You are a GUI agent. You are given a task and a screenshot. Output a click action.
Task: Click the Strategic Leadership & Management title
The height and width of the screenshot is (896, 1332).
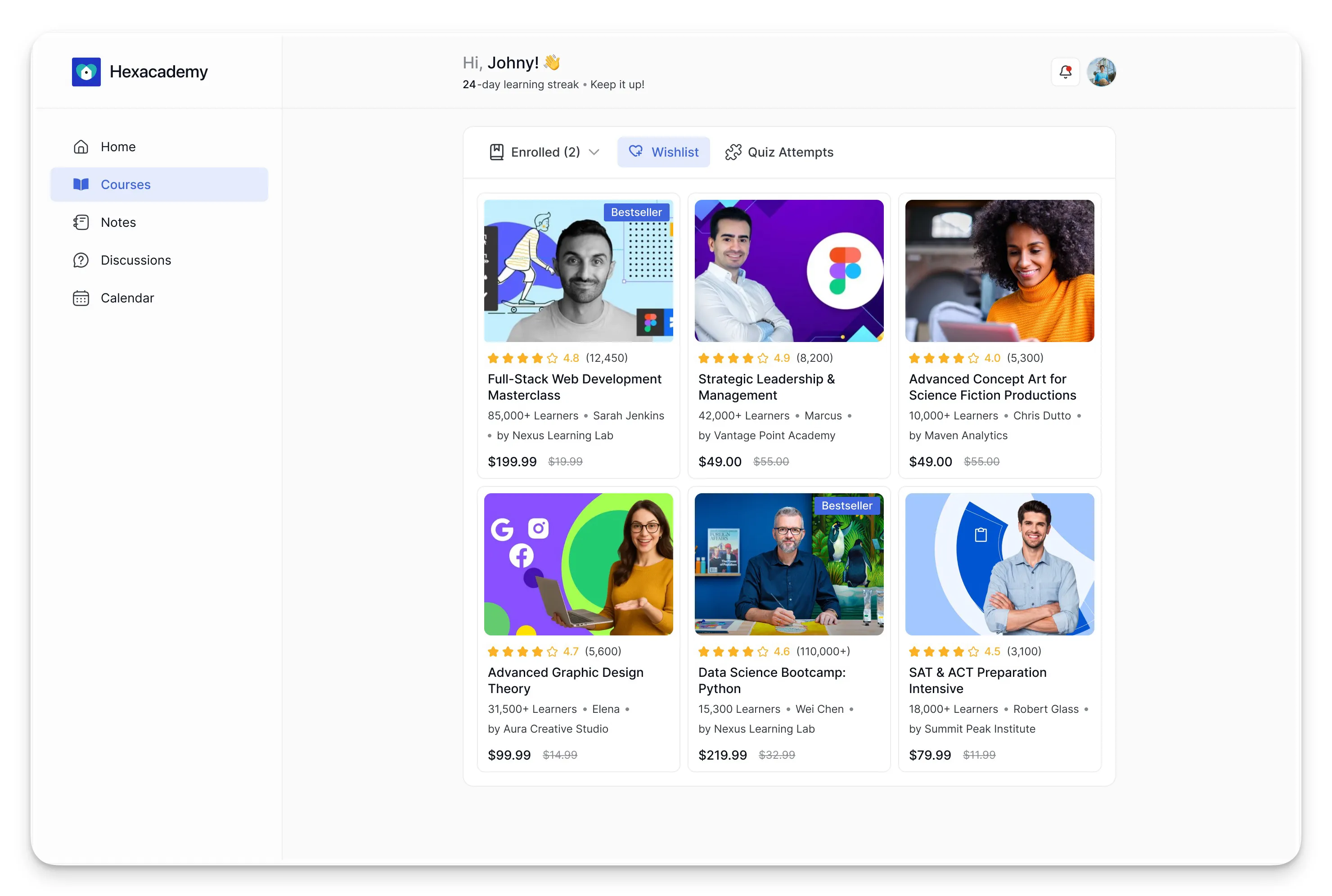(x=767, y=387)
